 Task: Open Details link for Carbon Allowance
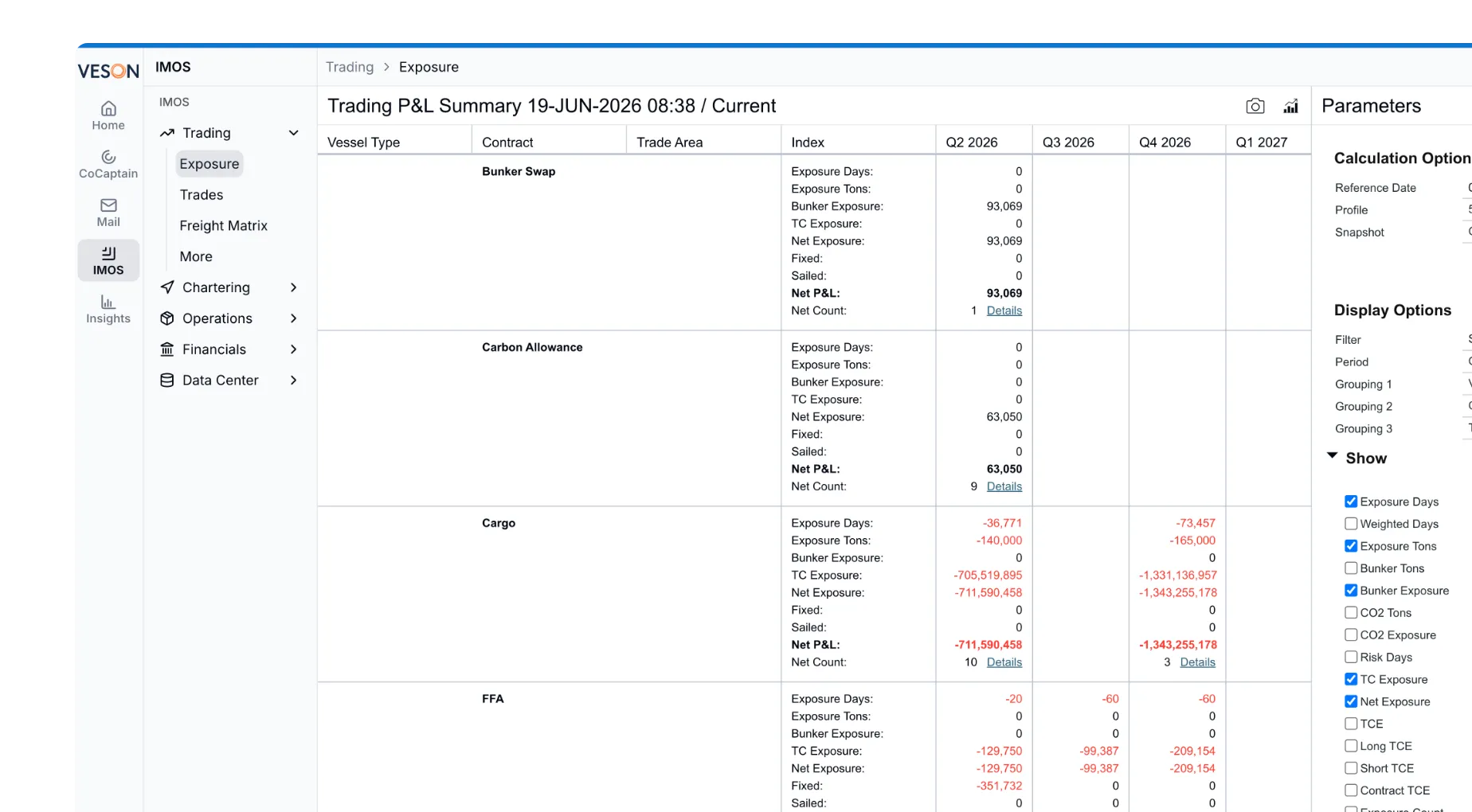tap(1004, 486)
